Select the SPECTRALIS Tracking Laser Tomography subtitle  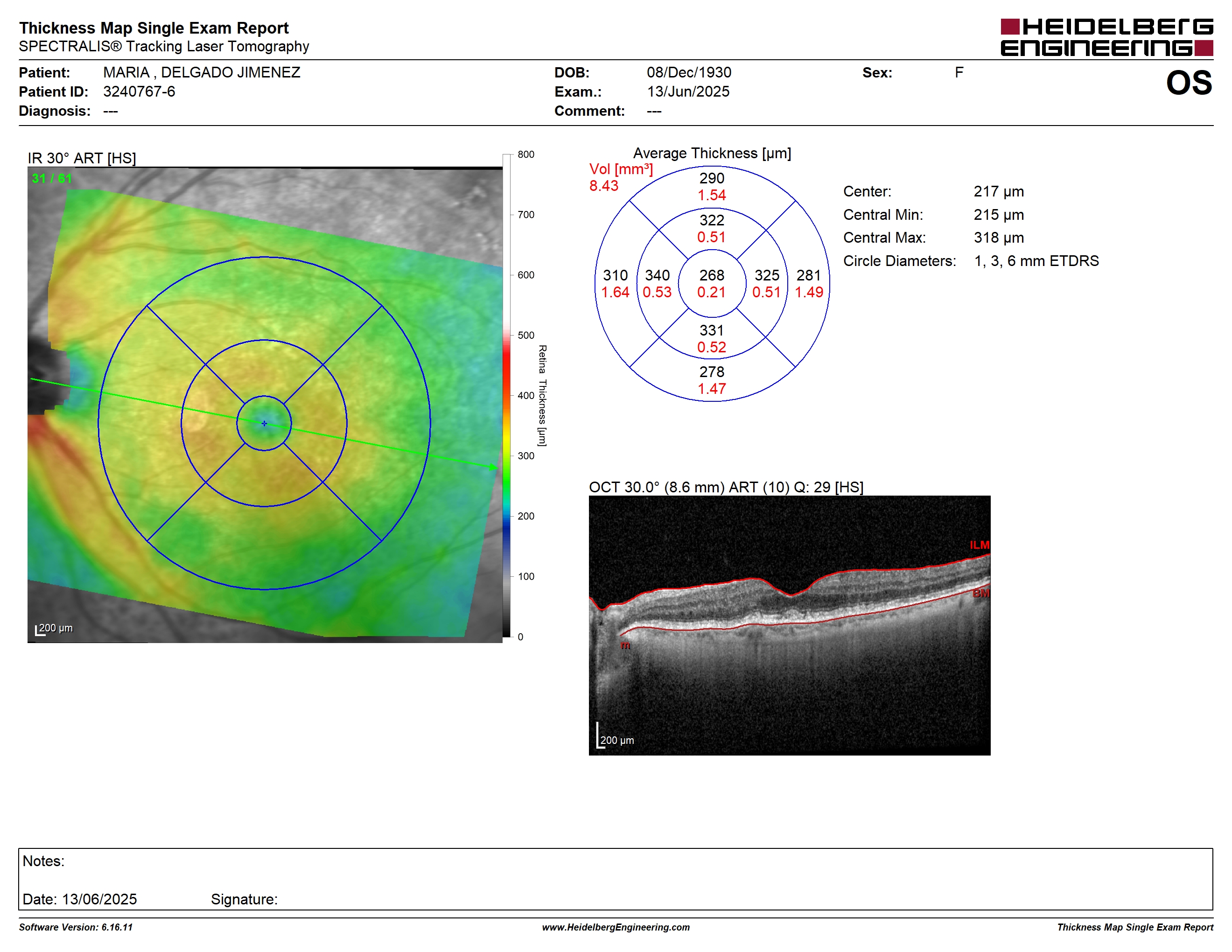click(164, 46)
